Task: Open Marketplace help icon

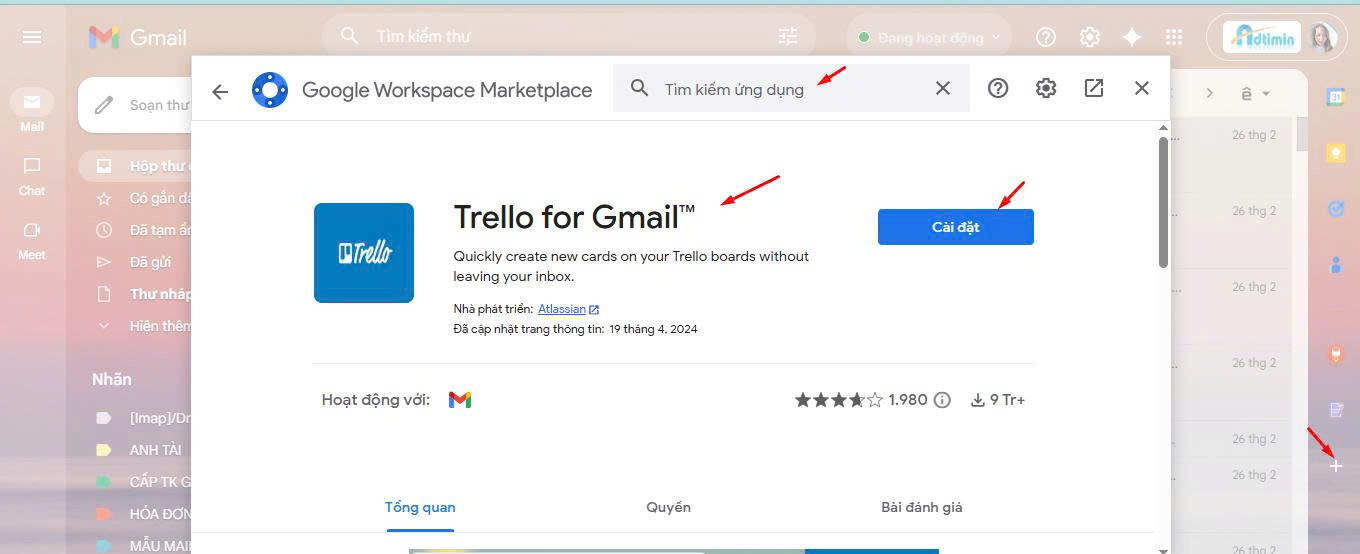Action: click(x=998, y=88)
